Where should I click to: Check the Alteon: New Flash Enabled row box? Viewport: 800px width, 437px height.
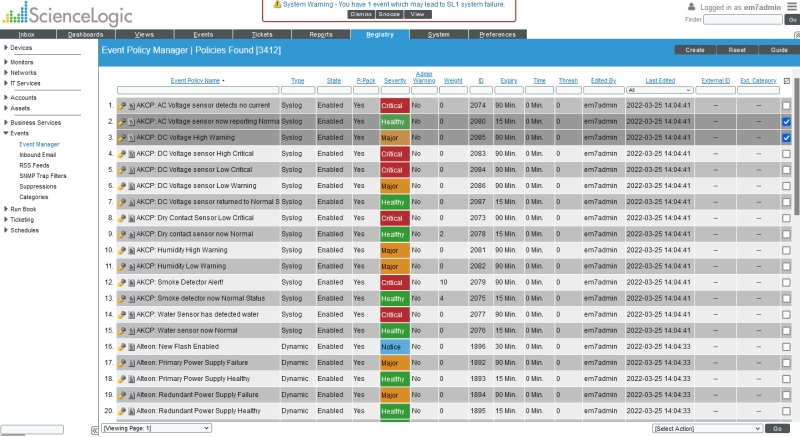[786, 347]
